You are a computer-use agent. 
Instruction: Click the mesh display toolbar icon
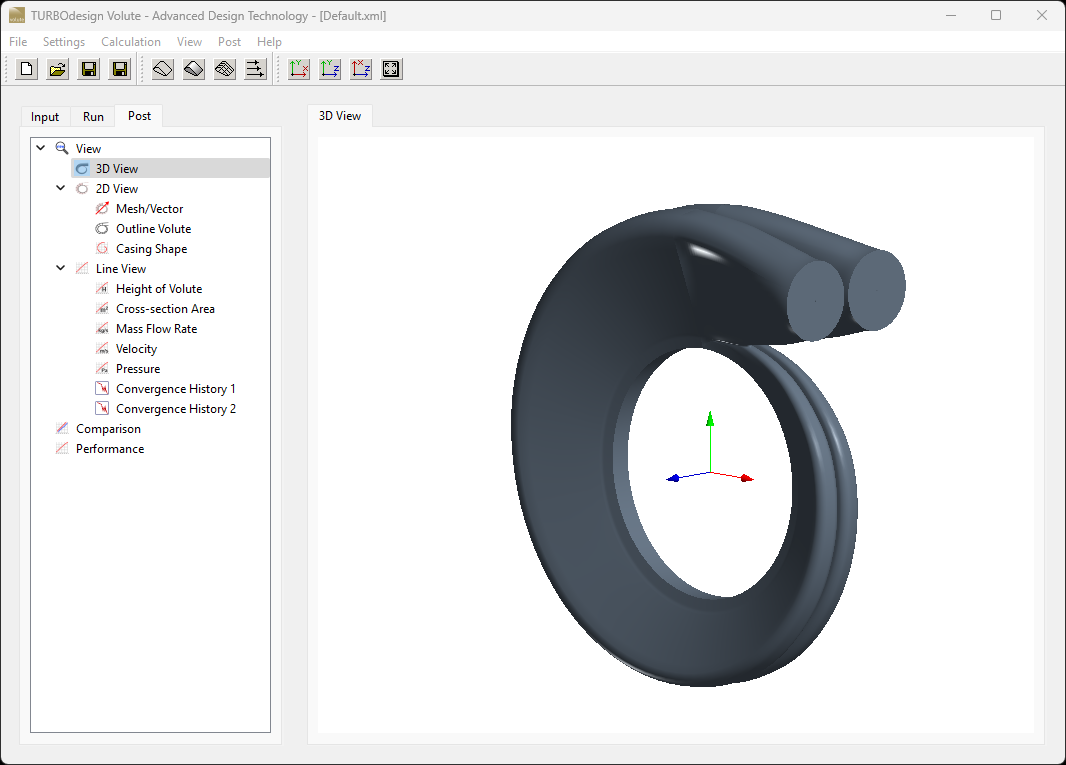(224, 68)
